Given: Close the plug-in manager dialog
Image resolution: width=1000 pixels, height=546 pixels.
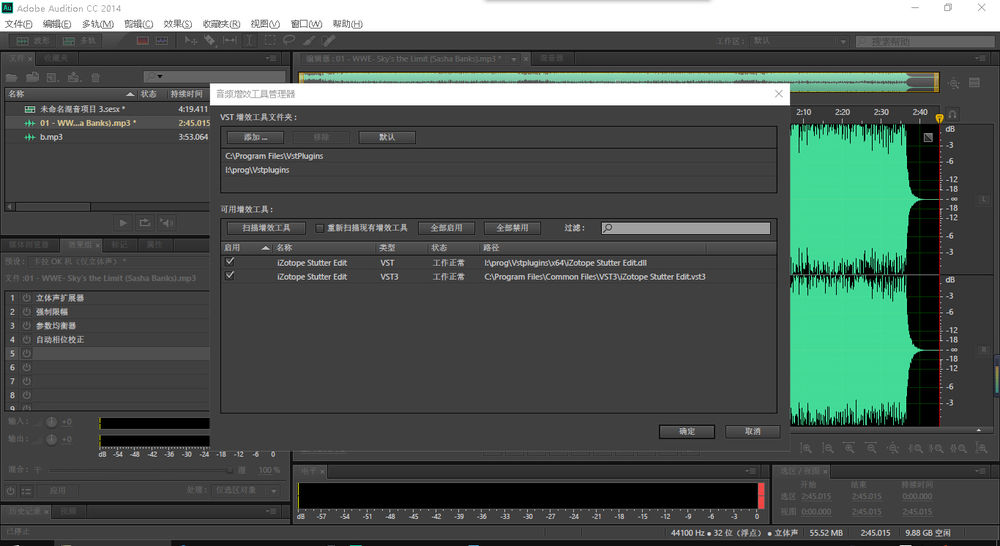Looking at the screenshot, I should coord(779,94).
